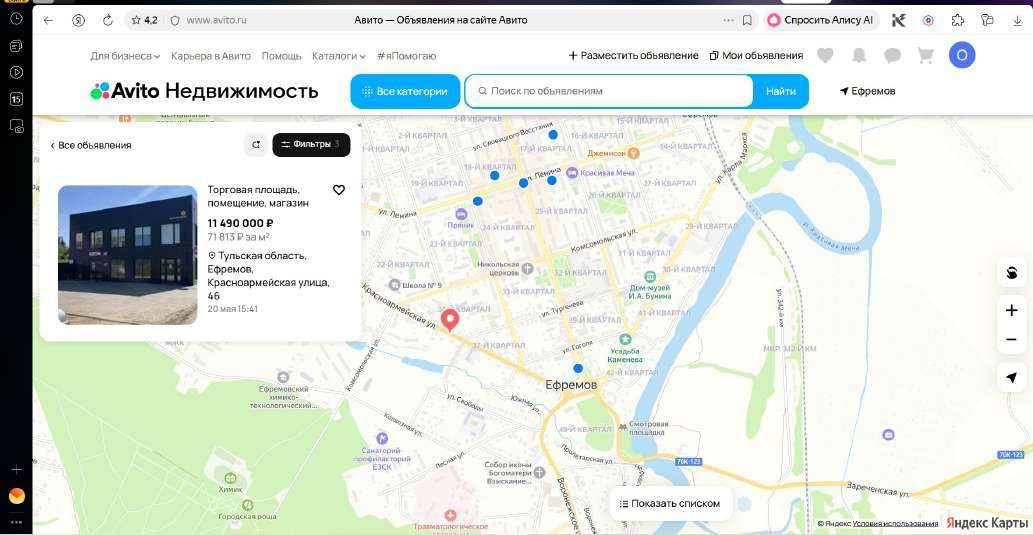Open Мои объявления
The image size is (1033, 535).
pos(756,56)
